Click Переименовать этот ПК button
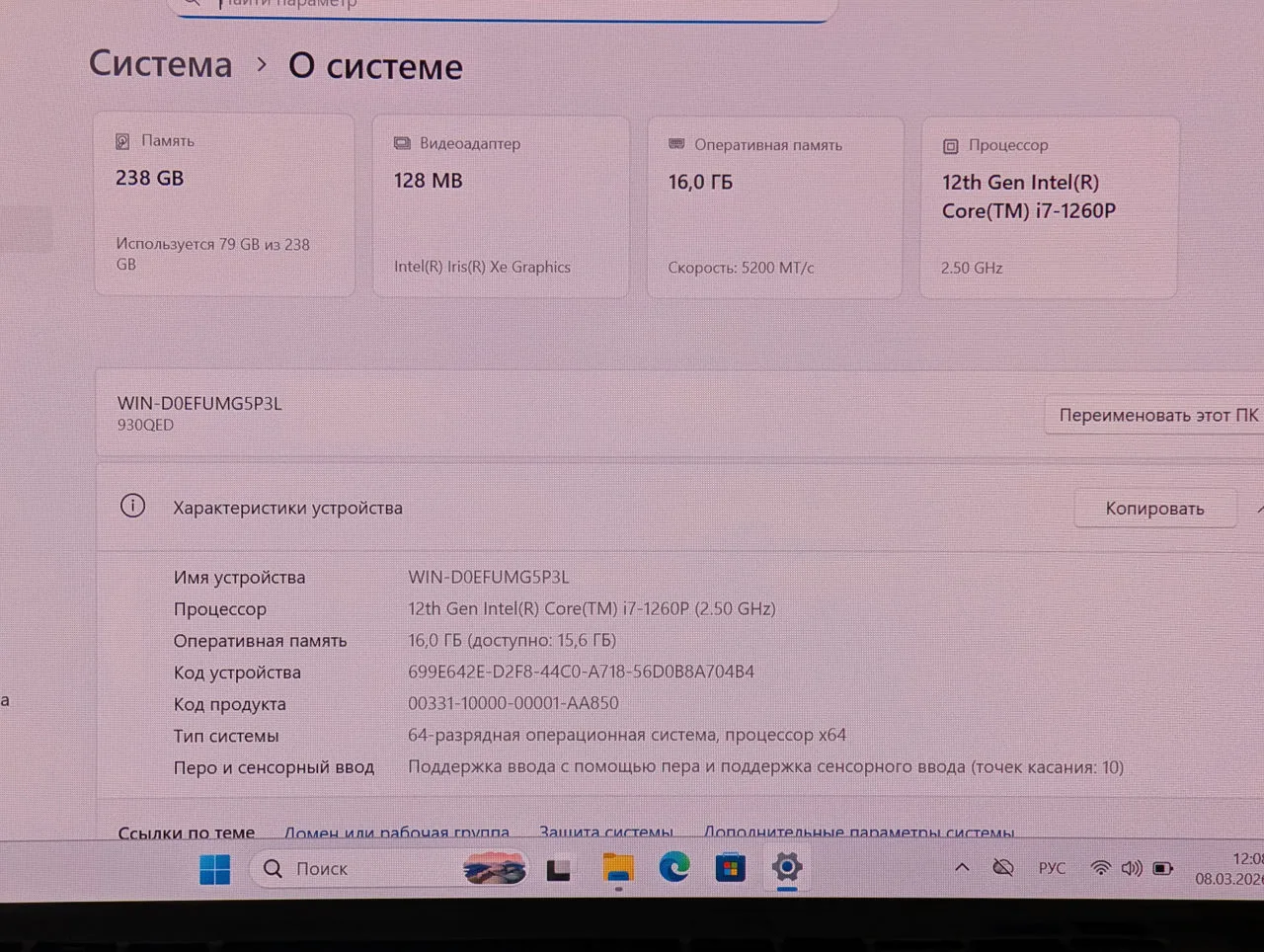 1155,415
